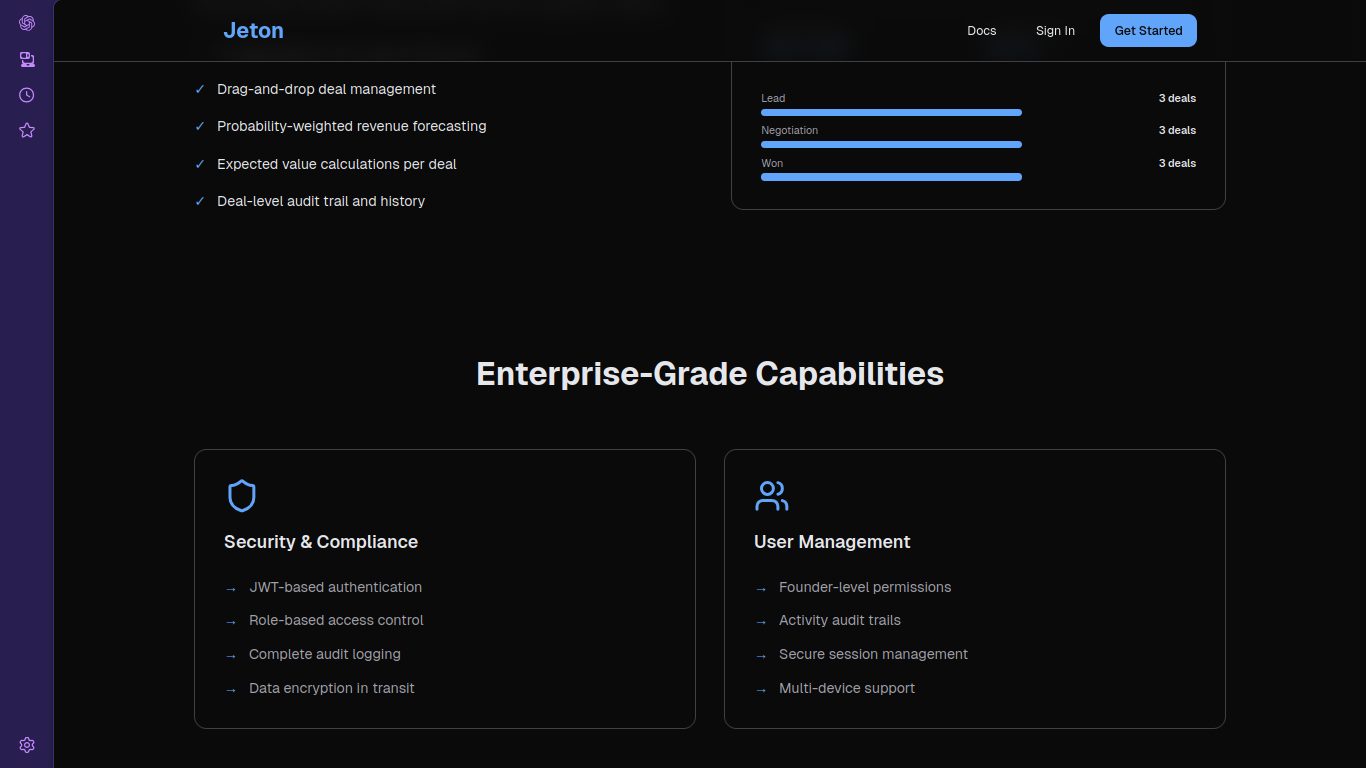Click '3 deals' count beside Lead
Image resolution: width=1366 pixels, height=768 pixels.
[x=1177, y=98]
